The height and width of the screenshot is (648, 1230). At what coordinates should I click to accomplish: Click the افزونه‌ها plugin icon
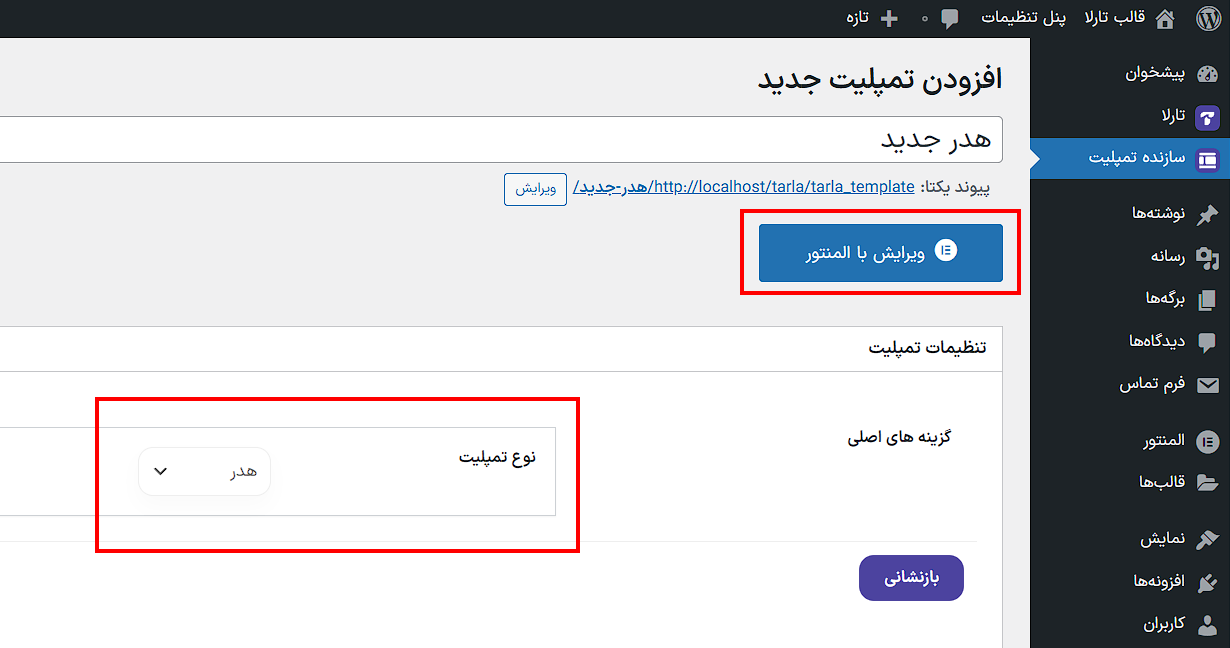pos(1207,582)
